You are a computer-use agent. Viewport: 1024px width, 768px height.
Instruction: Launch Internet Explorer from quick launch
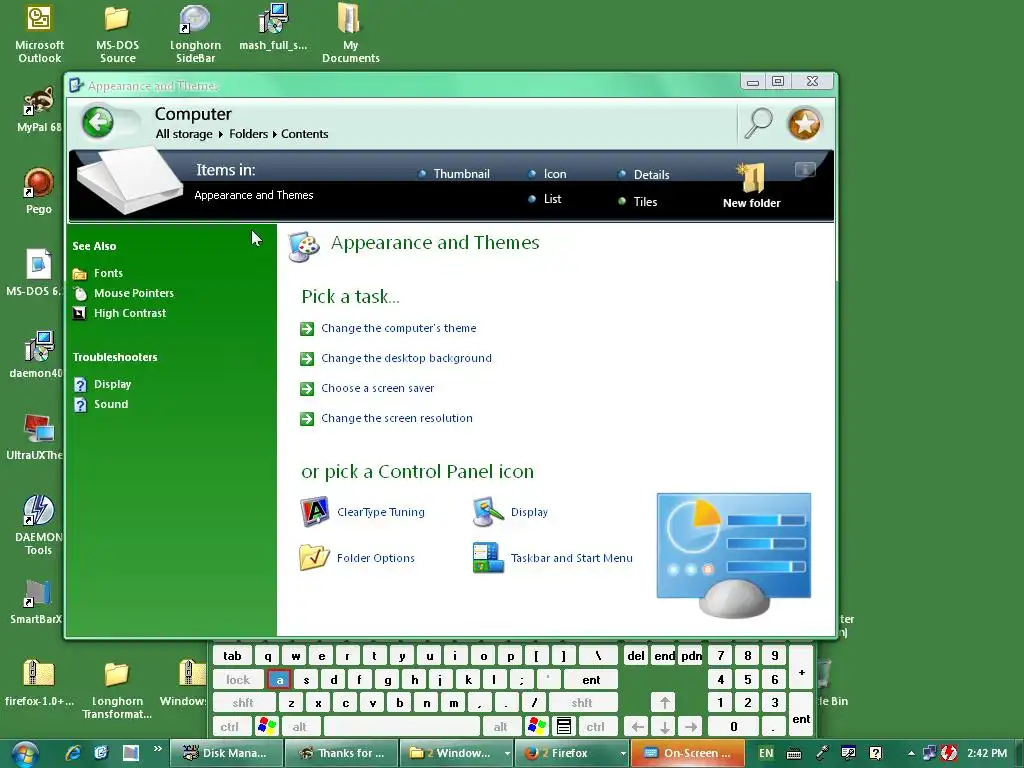tap(73, 753)
